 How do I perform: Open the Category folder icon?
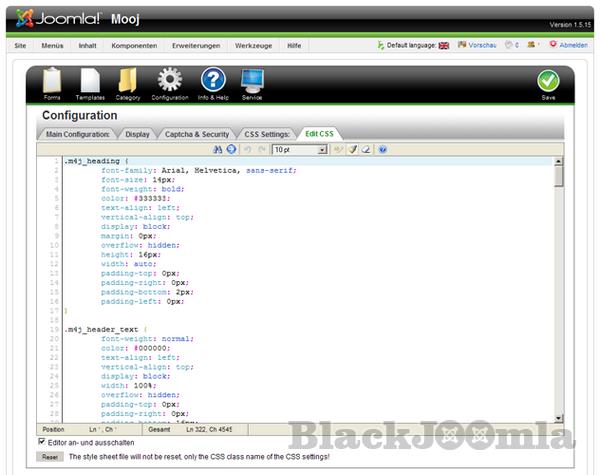[128, 82]
